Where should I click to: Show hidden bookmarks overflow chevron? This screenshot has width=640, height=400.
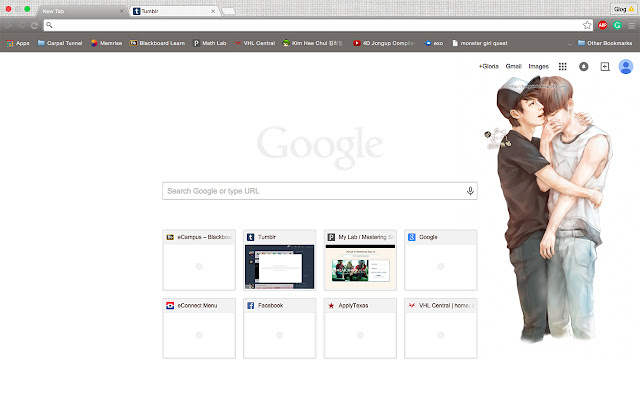coord(570,43)
